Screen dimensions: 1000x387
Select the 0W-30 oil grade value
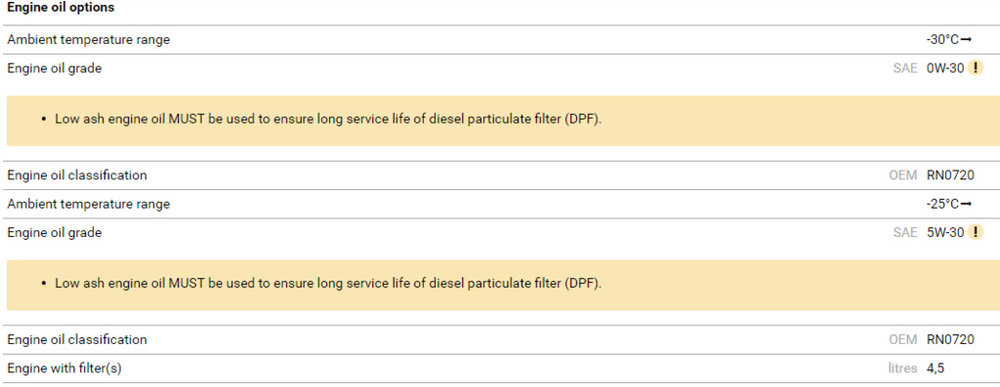point(945,69)
